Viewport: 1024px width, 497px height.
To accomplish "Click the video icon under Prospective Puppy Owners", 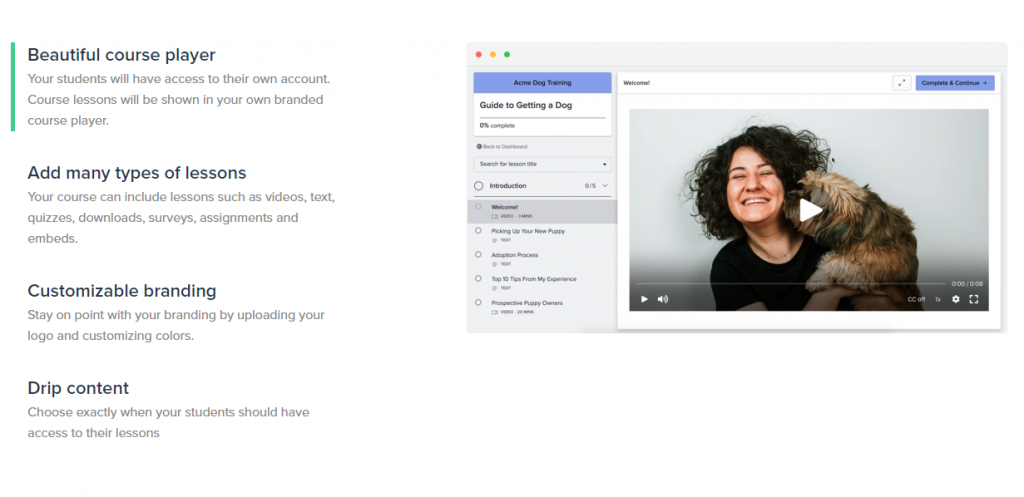I will tap(494, 312).
